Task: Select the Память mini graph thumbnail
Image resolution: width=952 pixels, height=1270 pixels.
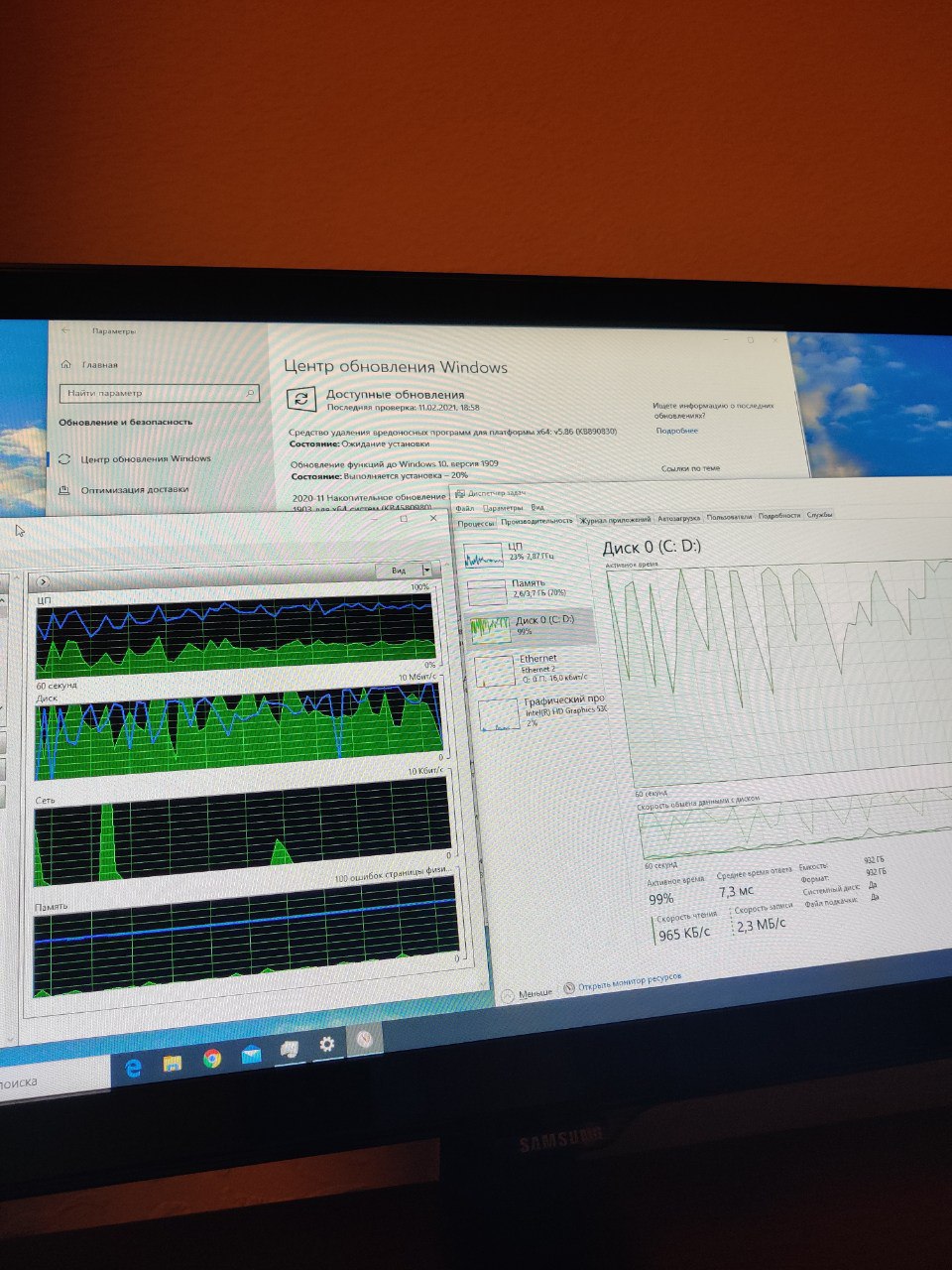Action: coord(487,592)
